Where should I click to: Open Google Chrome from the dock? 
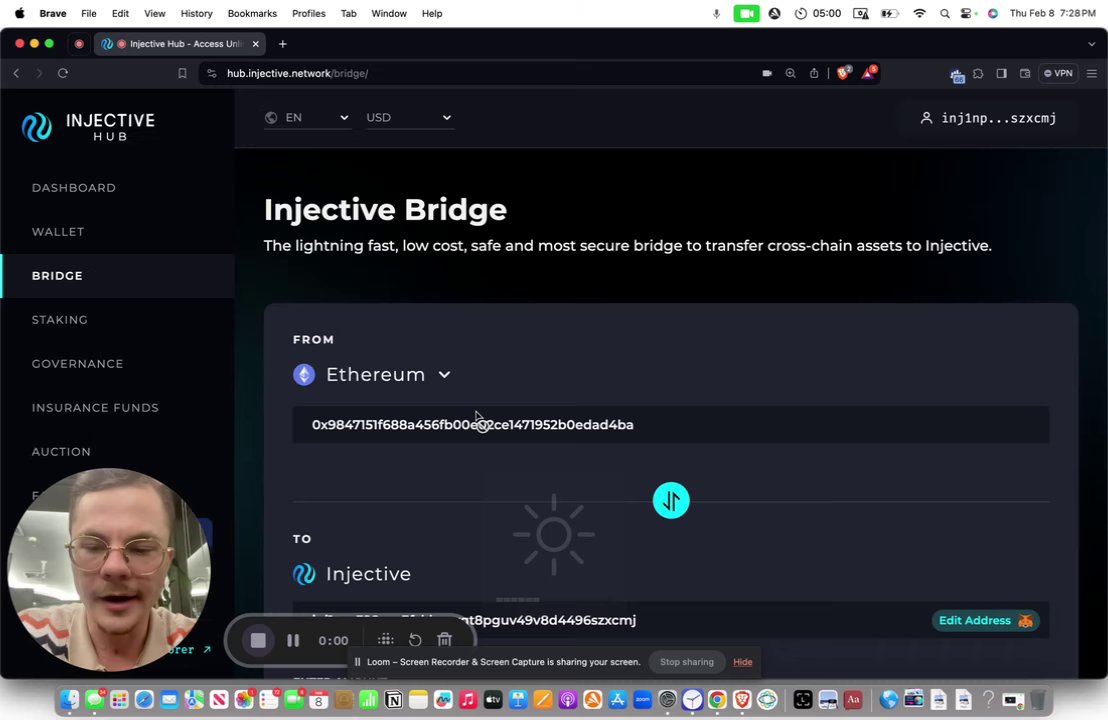[717, 700]
